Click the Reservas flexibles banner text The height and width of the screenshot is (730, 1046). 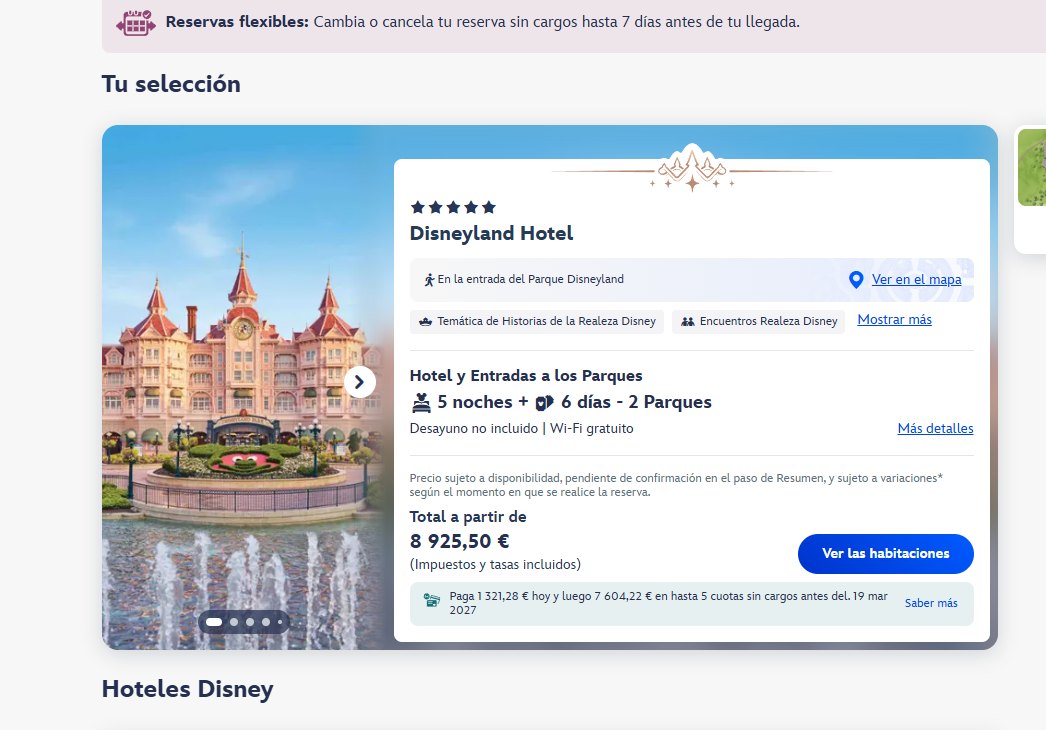(x=482, y=22)
